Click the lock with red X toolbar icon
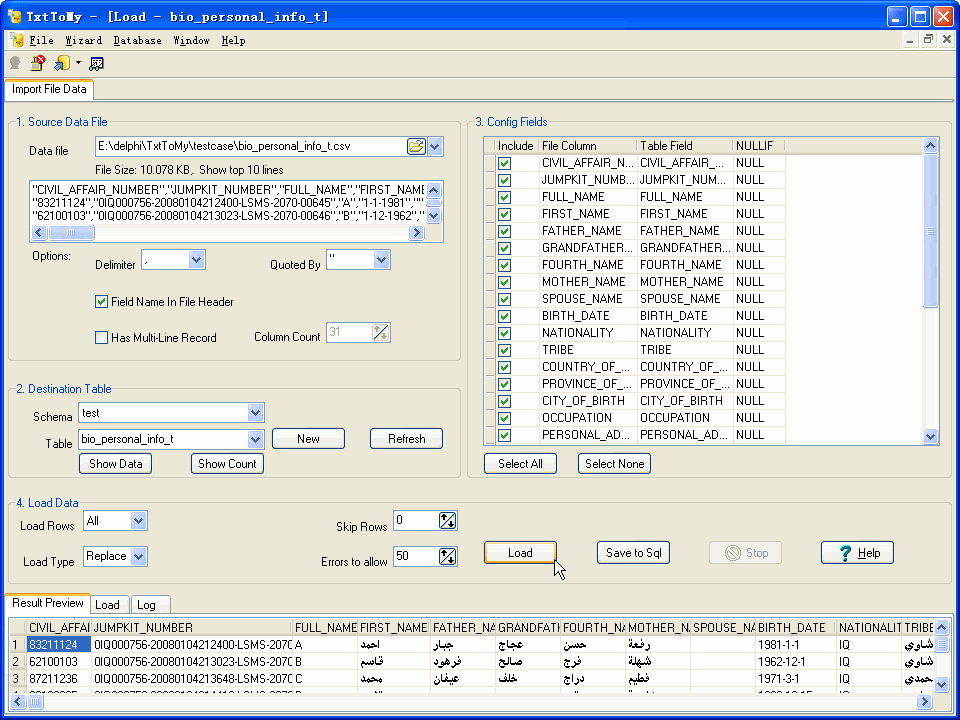960x720 pixels. pyautogui.click(x=38, y=63)
